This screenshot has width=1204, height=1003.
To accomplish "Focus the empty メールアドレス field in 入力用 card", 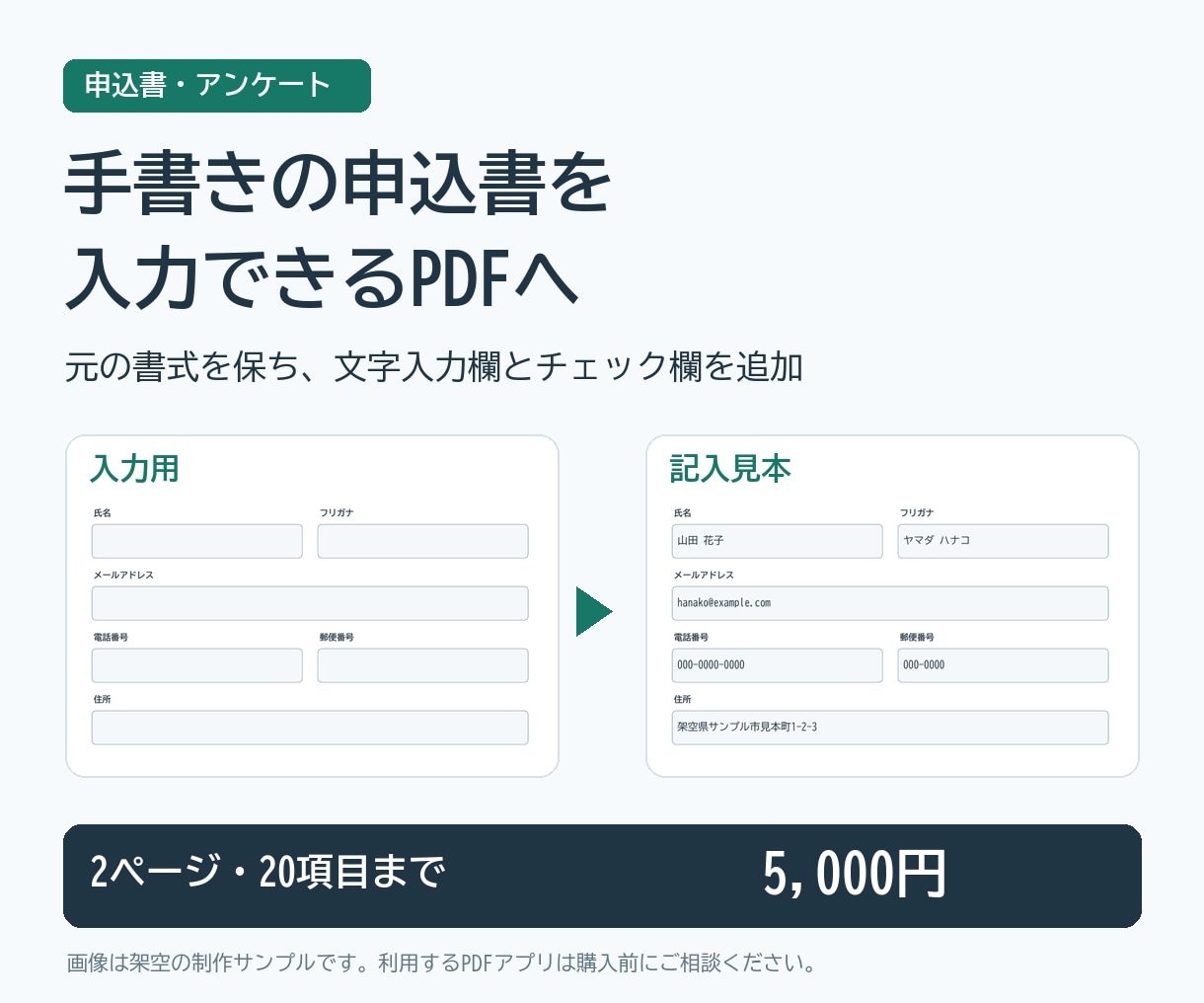I will tap(310, 603).
